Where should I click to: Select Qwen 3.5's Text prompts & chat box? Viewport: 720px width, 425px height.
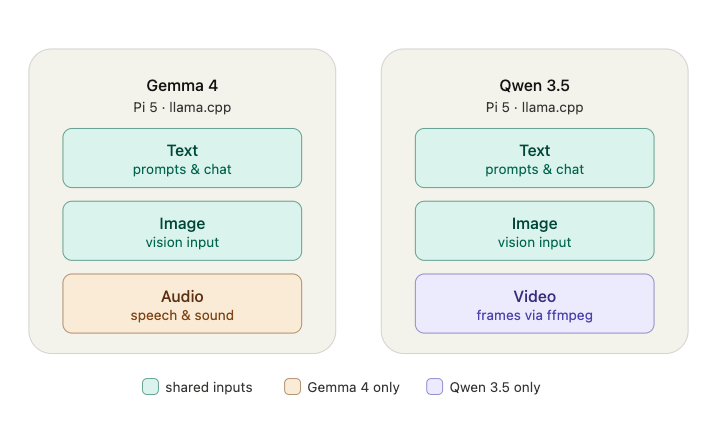[x=534, y=158]
